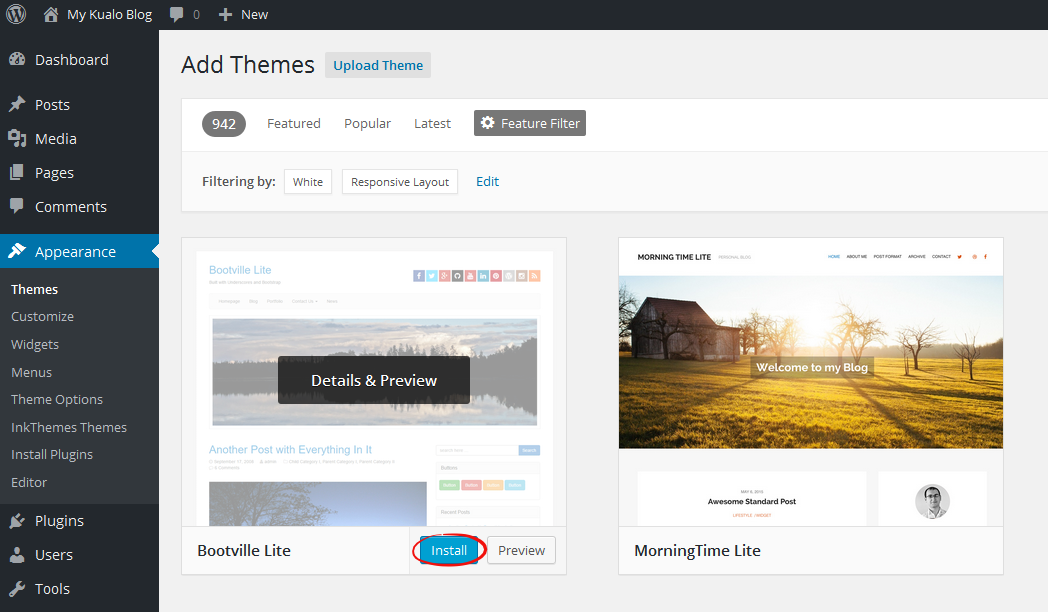
Task: Click the Plugins plug icon
Action: [x=17, y=520]
